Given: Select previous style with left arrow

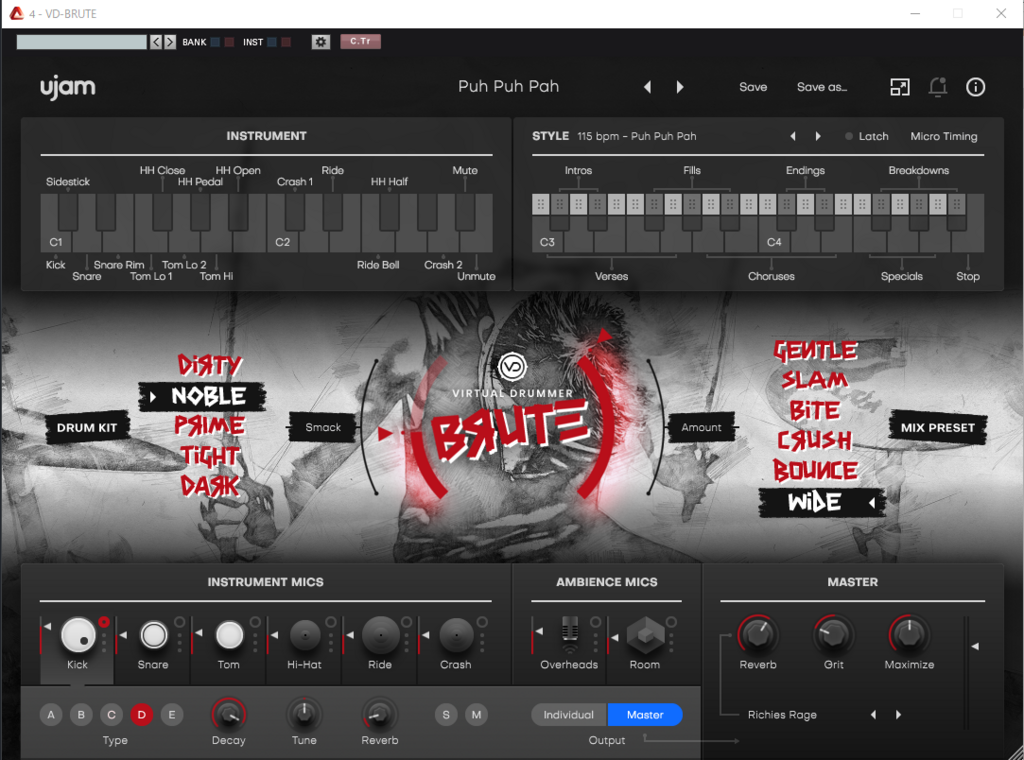Looking at the screenshot, I should (x=793, y=136).
